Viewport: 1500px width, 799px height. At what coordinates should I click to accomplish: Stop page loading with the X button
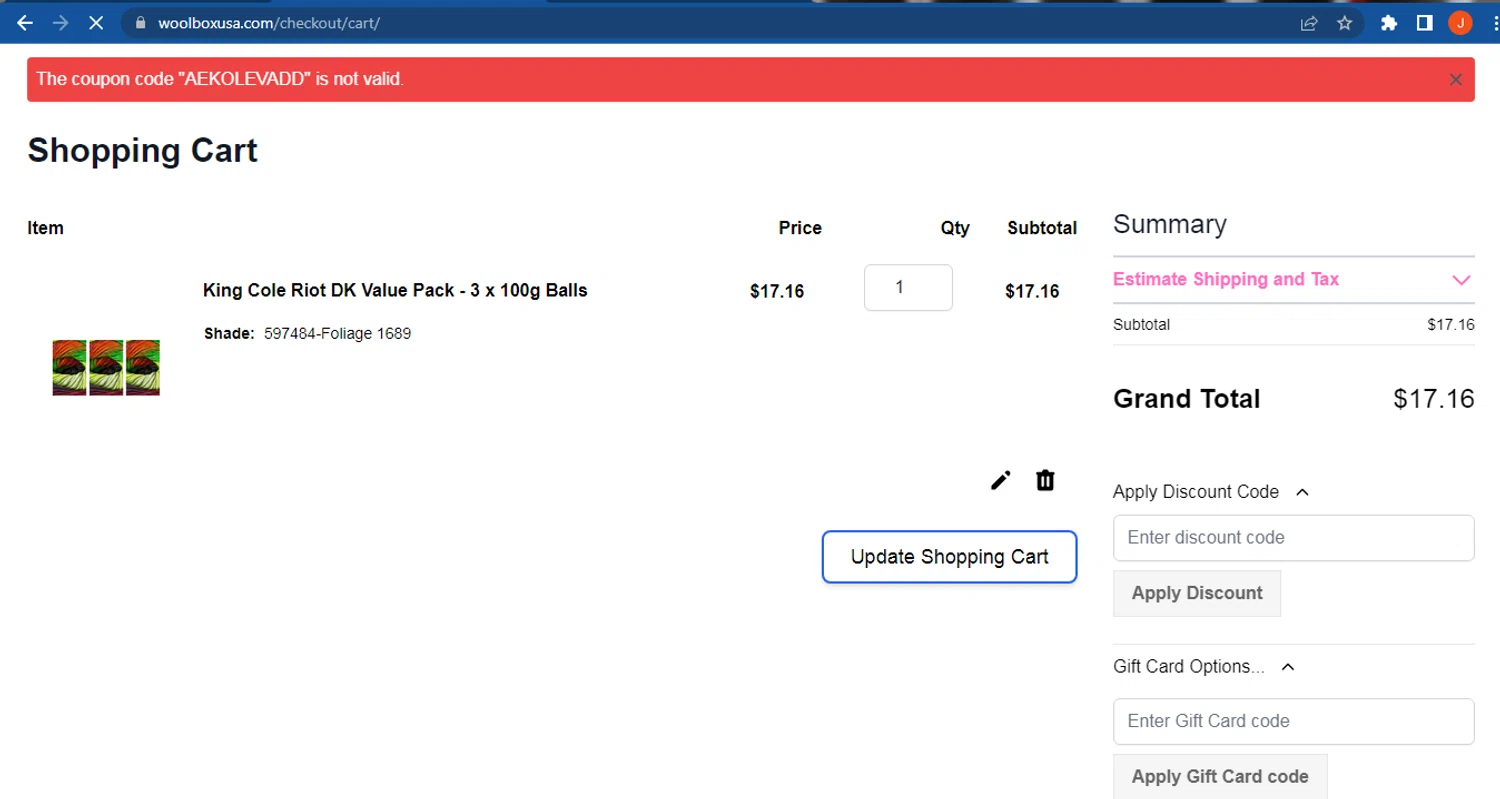[96, 22]
